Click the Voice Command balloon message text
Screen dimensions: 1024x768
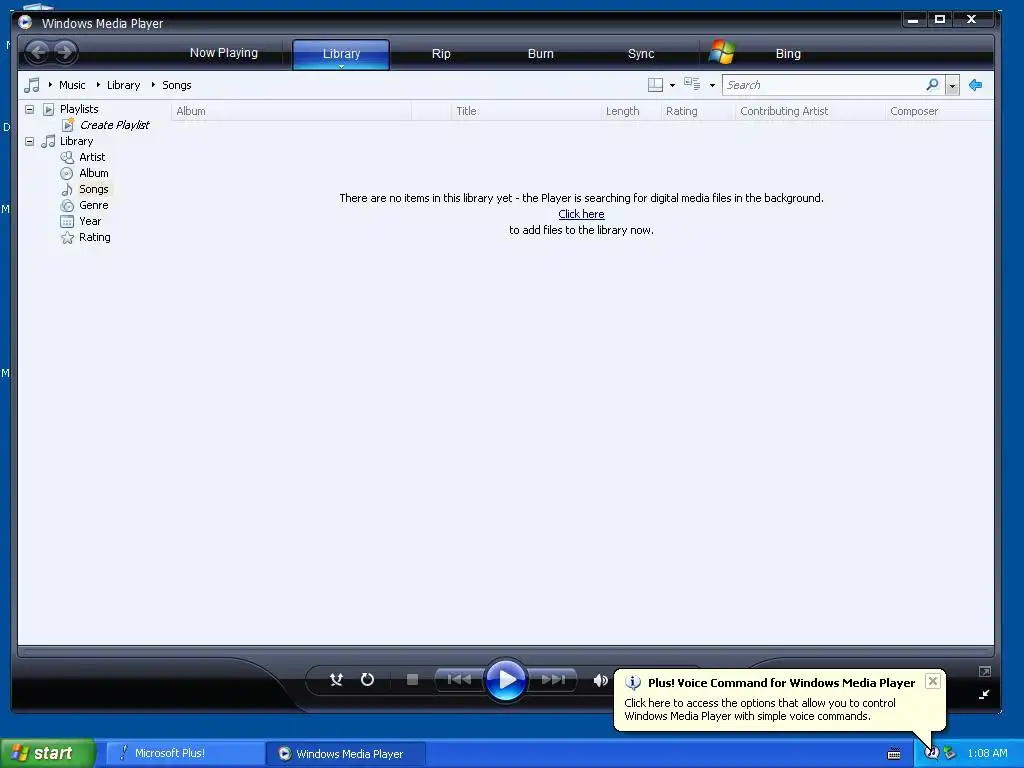(760, 710)
